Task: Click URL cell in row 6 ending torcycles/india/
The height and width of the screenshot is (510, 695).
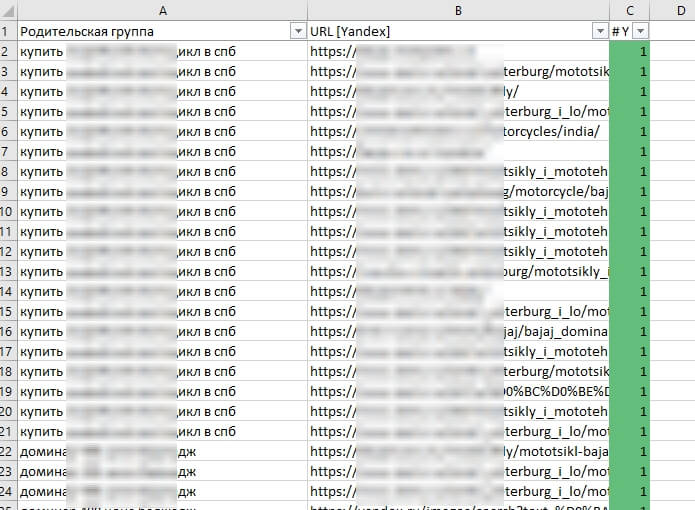Action: (458, 132)
